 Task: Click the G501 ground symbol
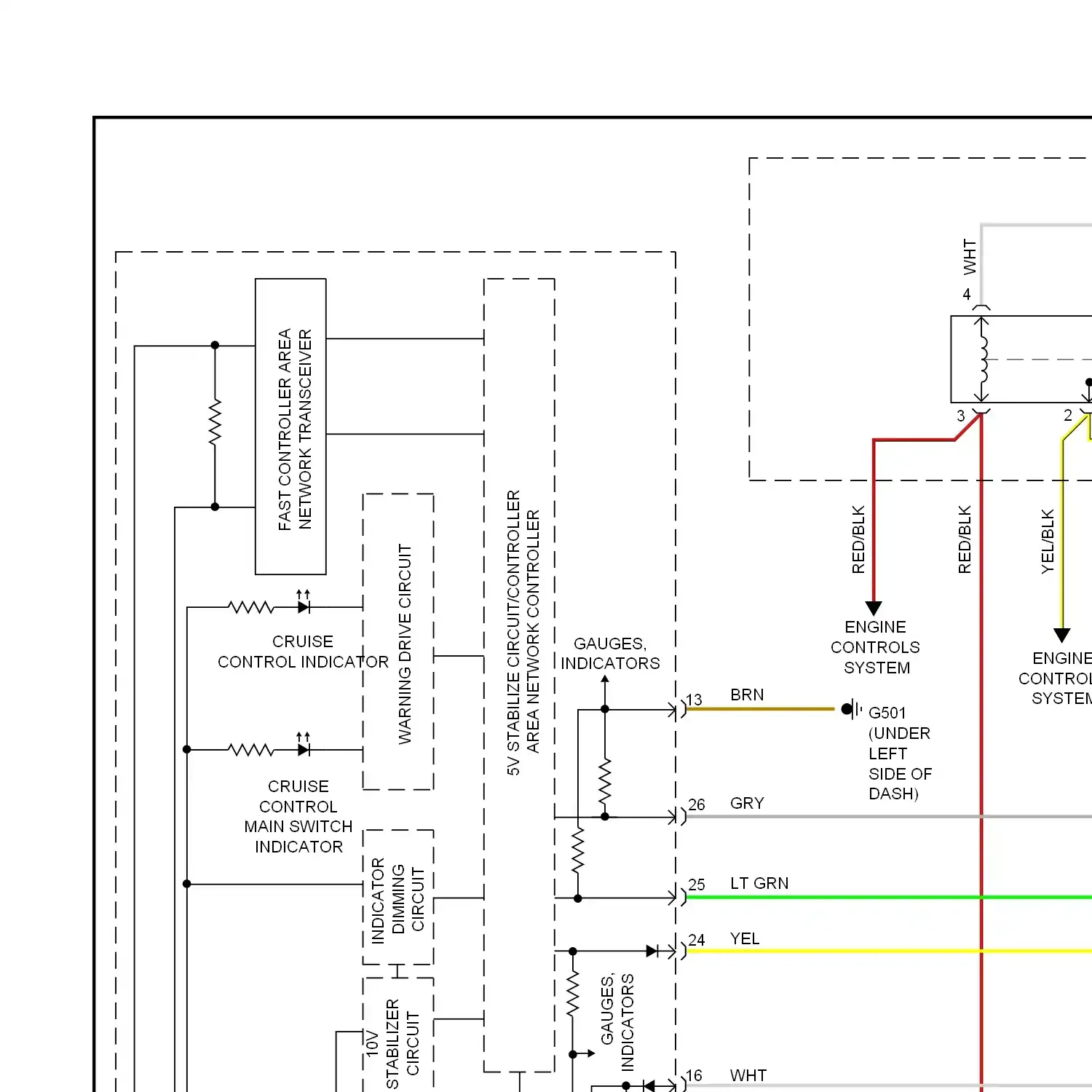(850, 708)
